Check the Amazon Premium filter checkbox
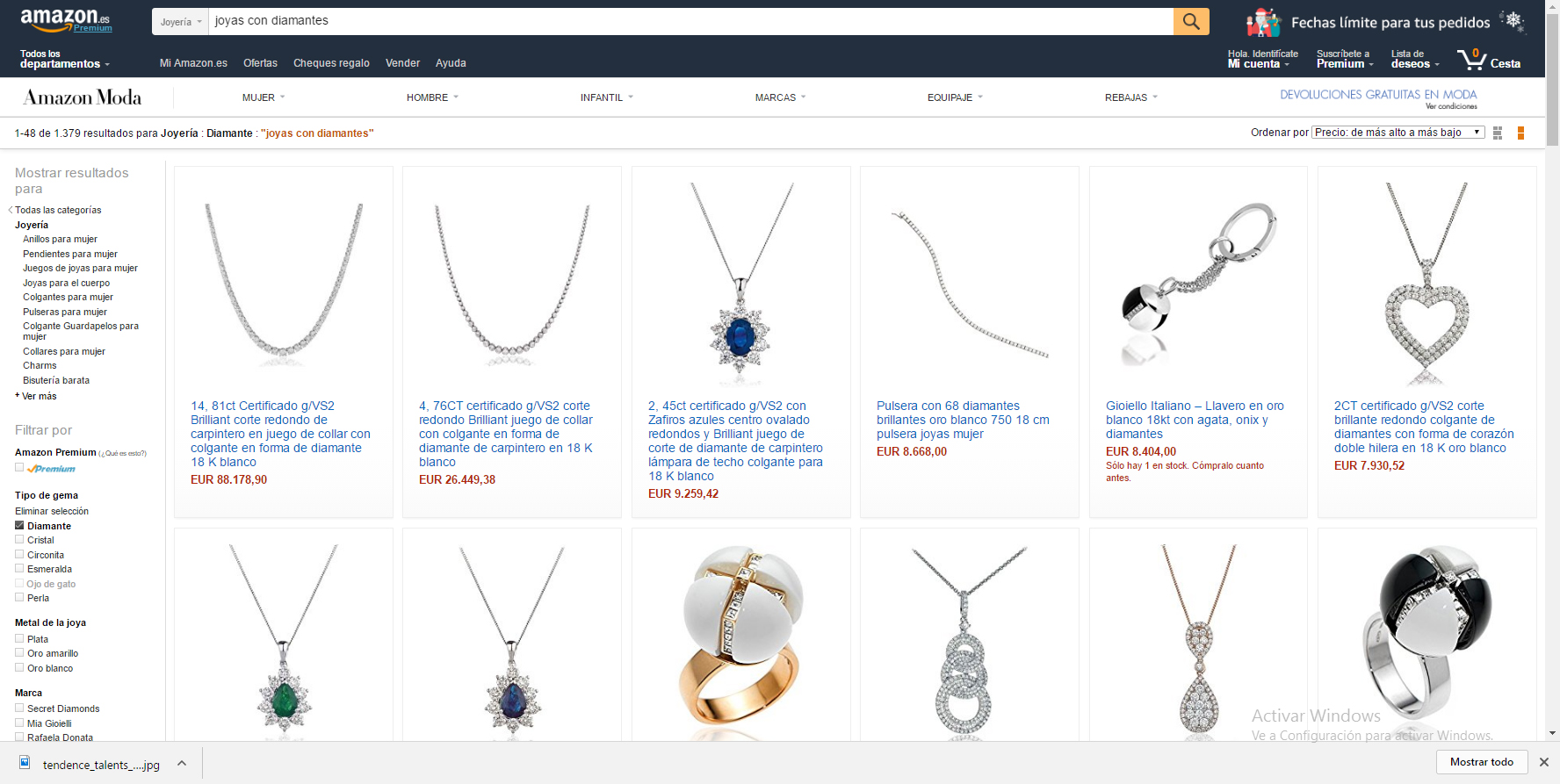This screenshot has width=1560, height=784. click(x=19, y=467)
